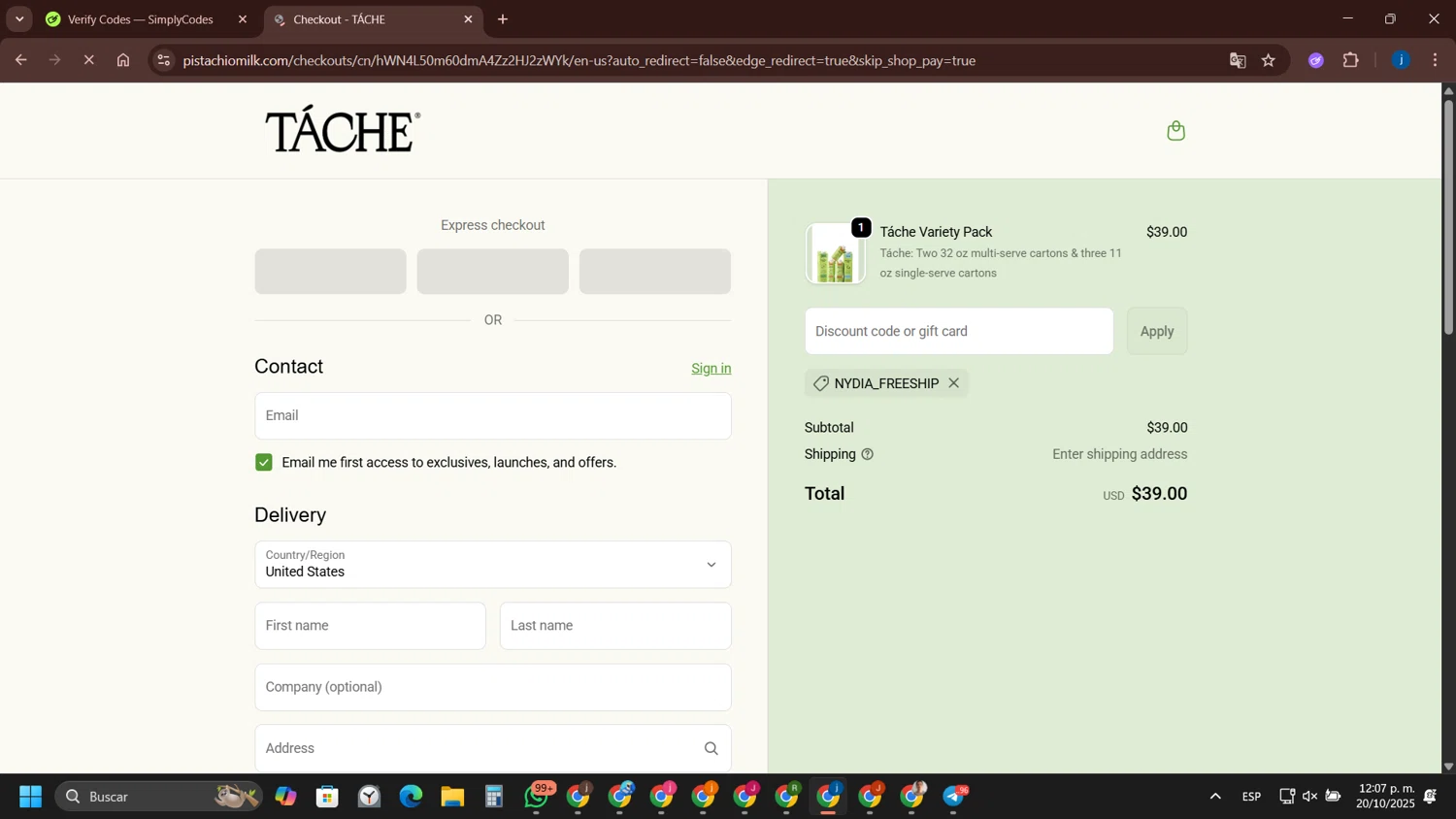Screen dimensions: 1456x819
Task: Remove the NYDIA_FREESHIP discount code
Action: [954, 383]
